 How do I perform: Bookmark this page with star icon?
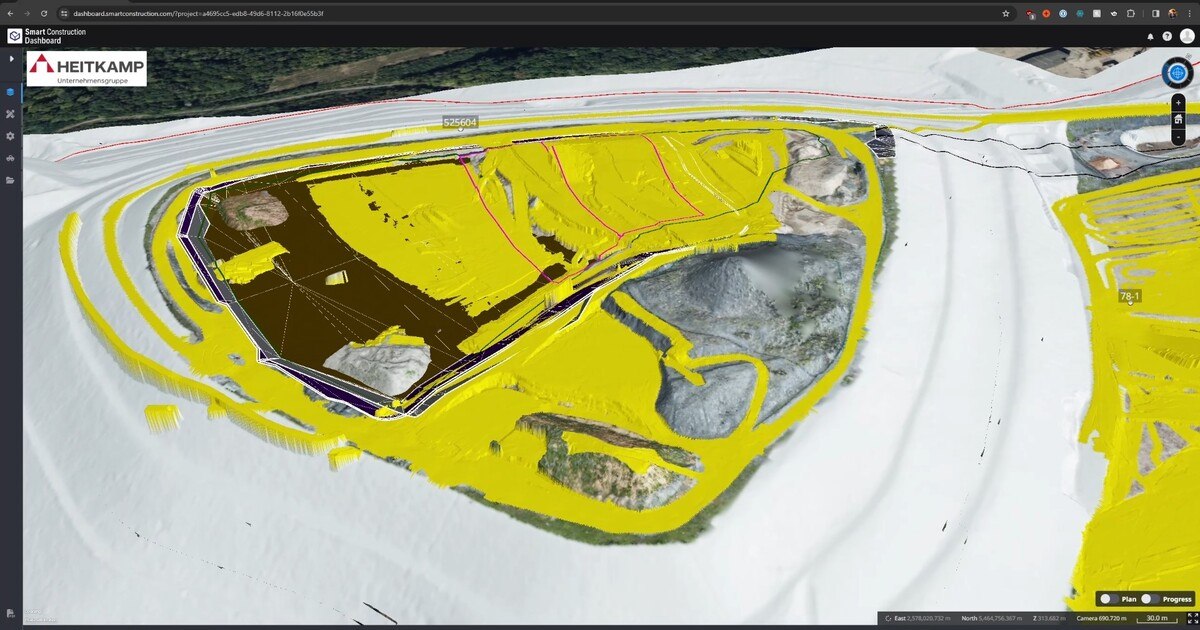1006,14
